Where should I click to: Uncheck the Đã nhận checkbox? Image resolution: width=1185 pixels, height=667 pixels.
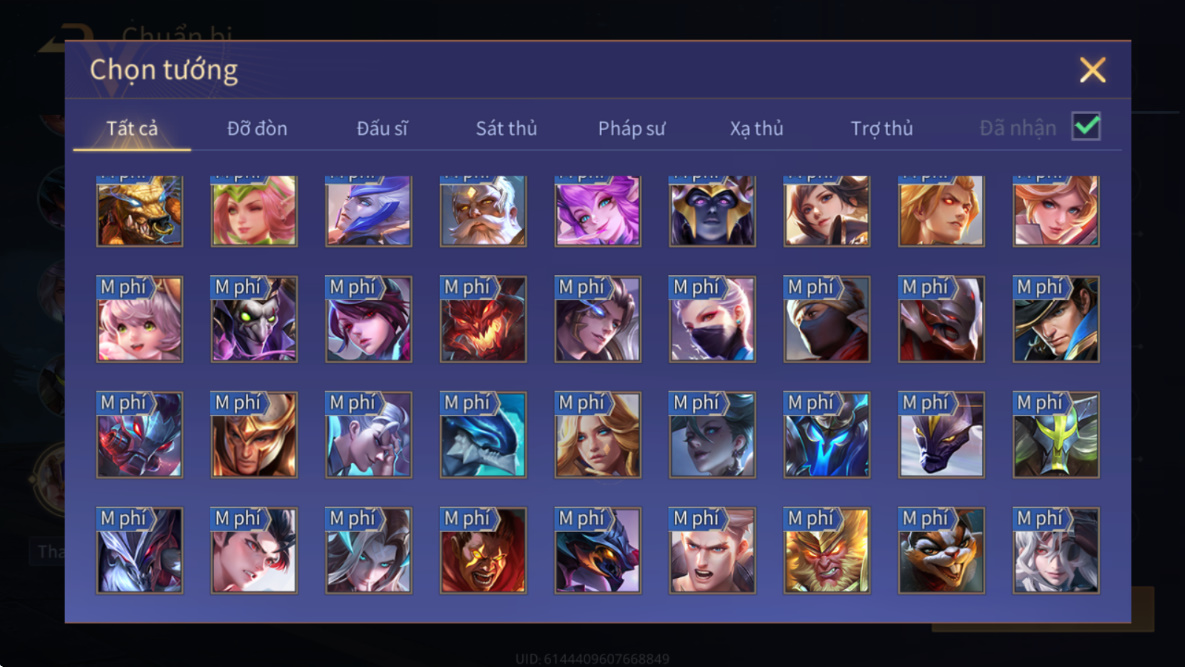(1086, 126)
